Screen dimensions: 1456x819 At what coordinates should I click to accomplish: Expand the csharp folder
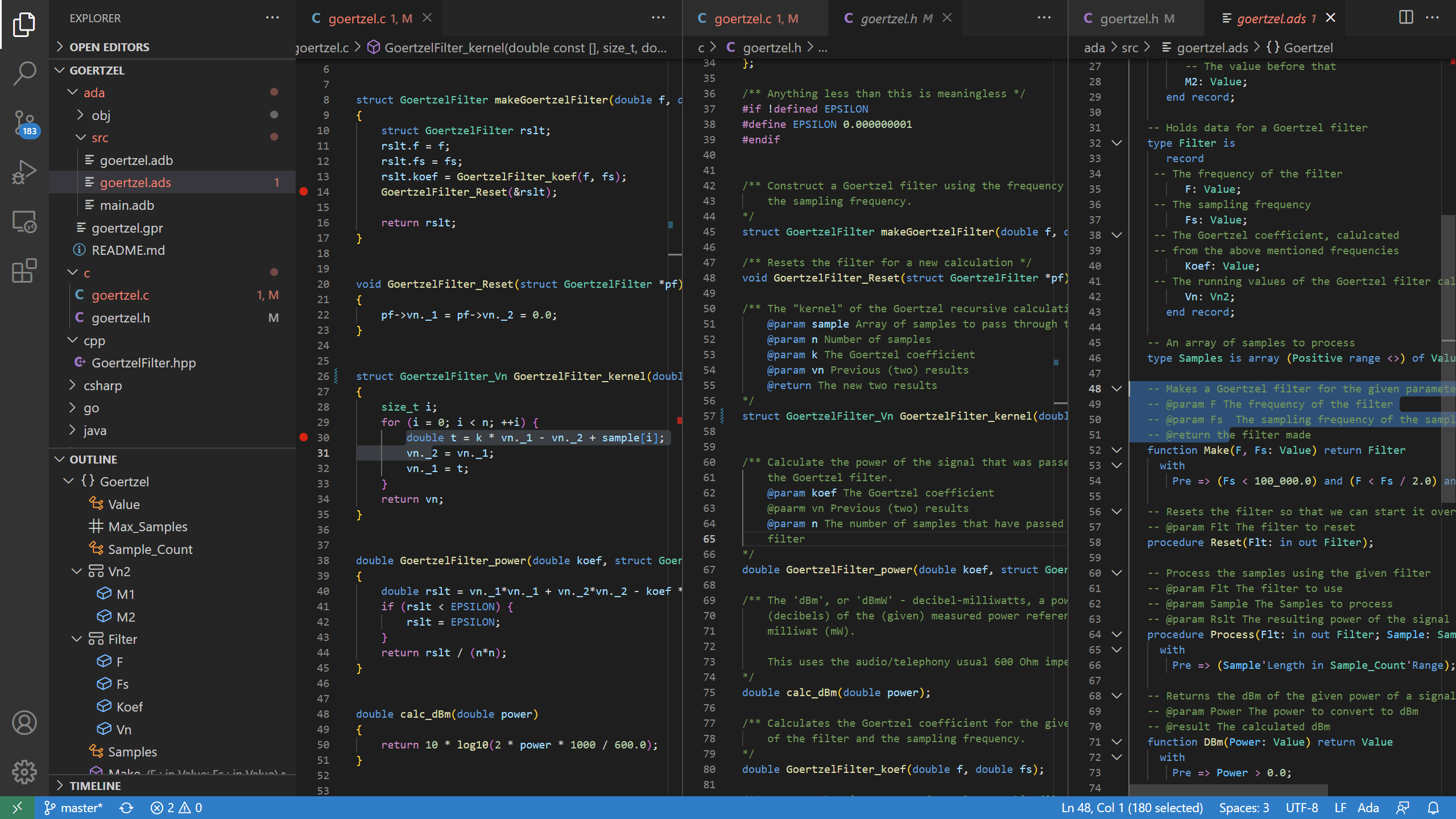click(102, 386)
